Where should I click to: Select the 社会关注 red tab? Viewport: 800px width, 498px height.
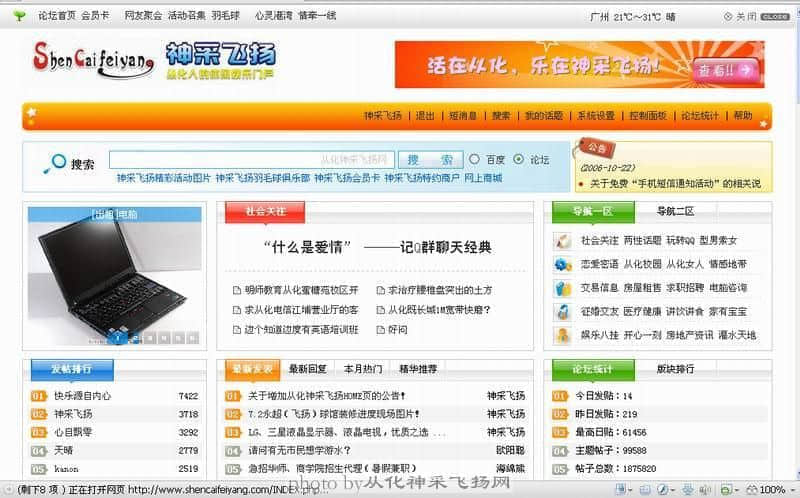265,212
